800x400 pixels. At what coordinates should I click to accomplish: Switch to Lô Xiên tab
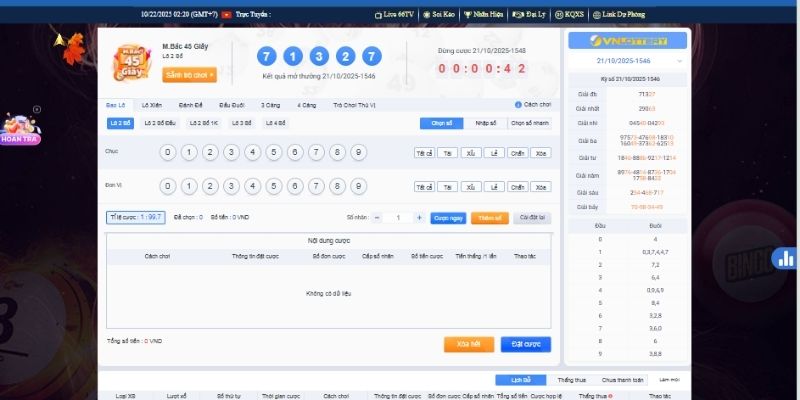[152, 105]
